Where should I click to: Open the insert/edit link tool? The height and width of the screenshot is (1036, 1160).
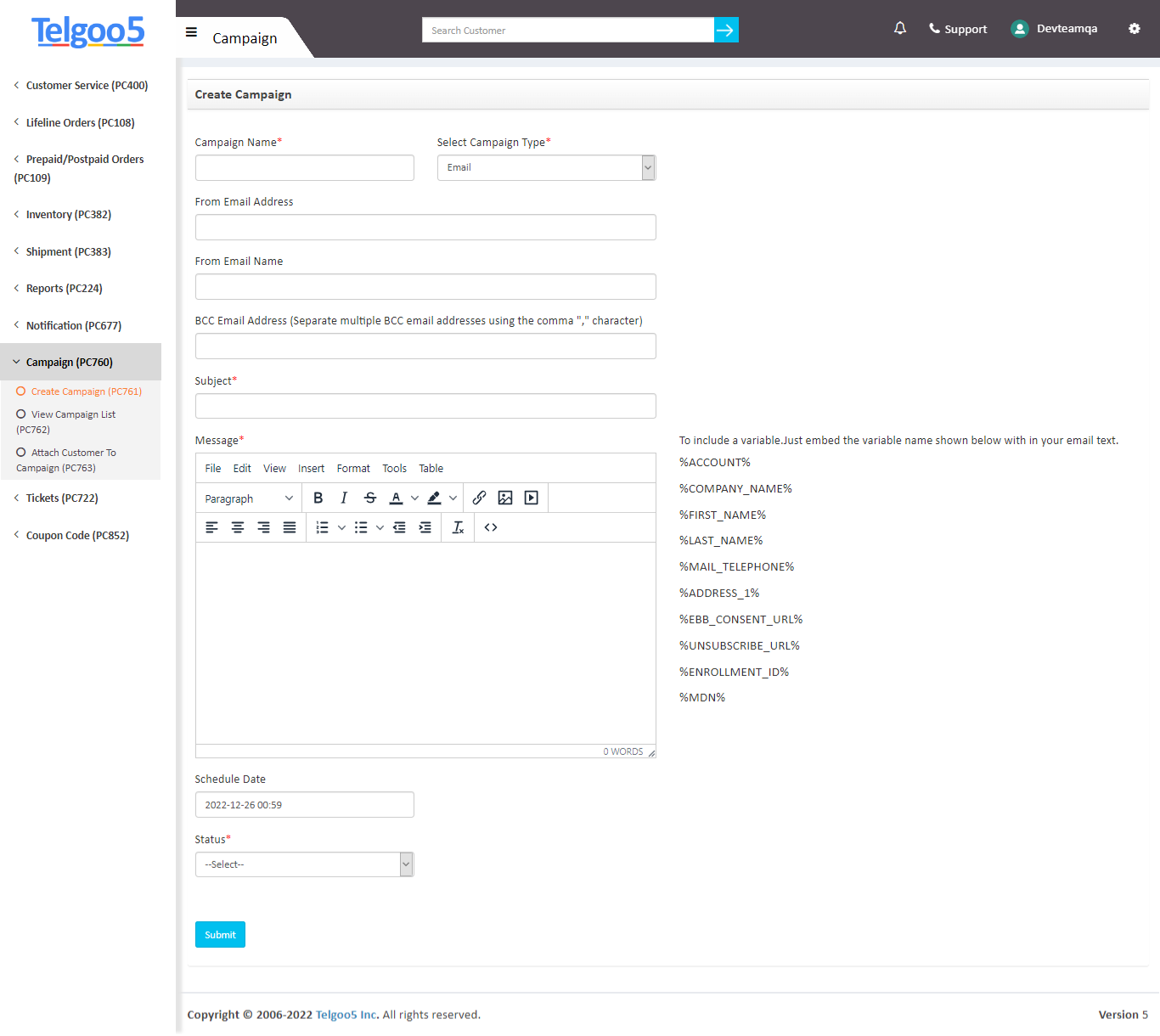click(x=479, y=498)
